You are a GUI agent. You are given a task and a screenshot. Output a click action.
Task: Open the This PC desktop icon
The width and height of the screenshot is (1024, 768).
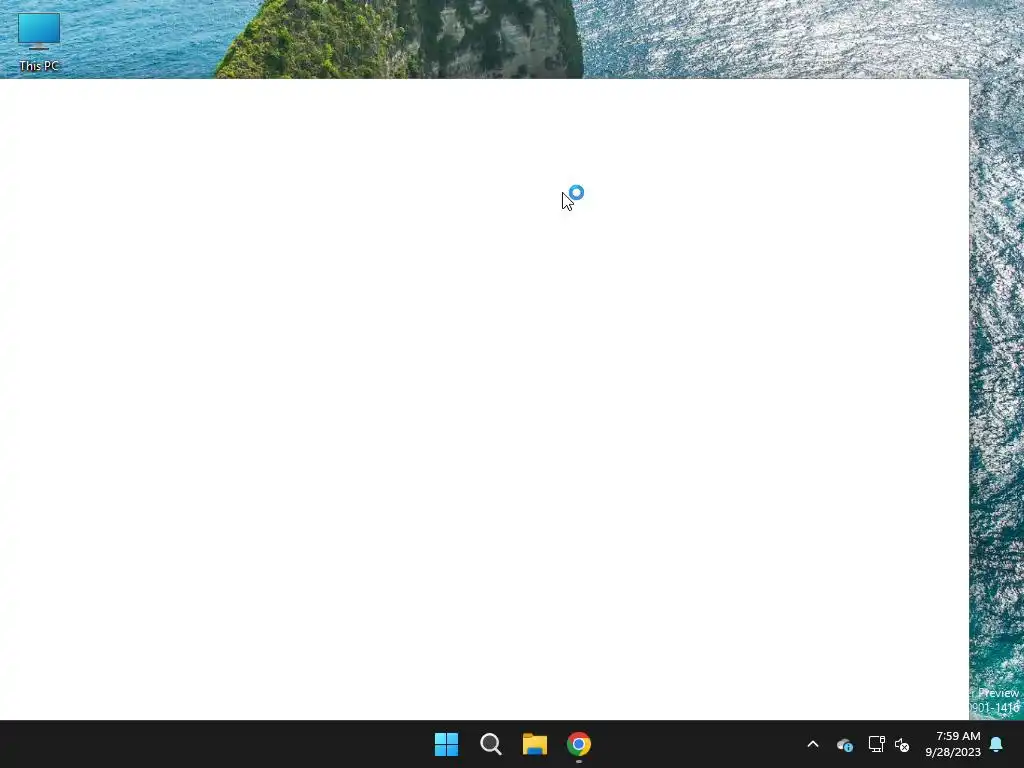tap(39, 42)
